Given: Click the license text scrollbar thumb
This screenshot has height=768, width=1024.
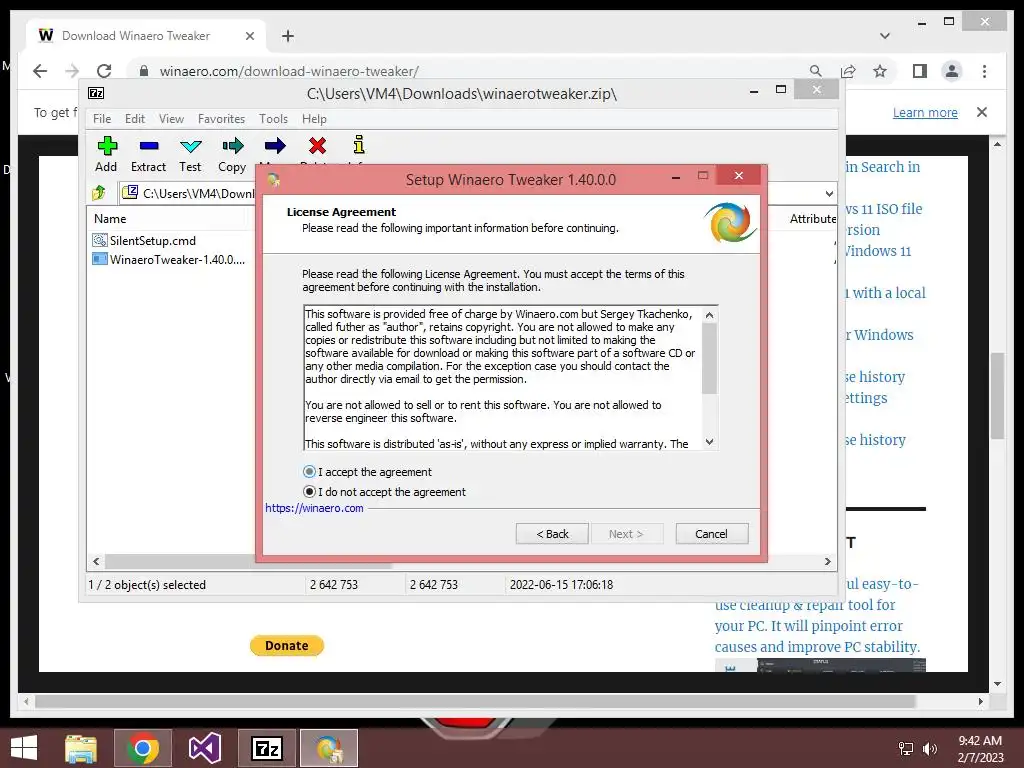Looking at the screenshot, I should point(710,359).
